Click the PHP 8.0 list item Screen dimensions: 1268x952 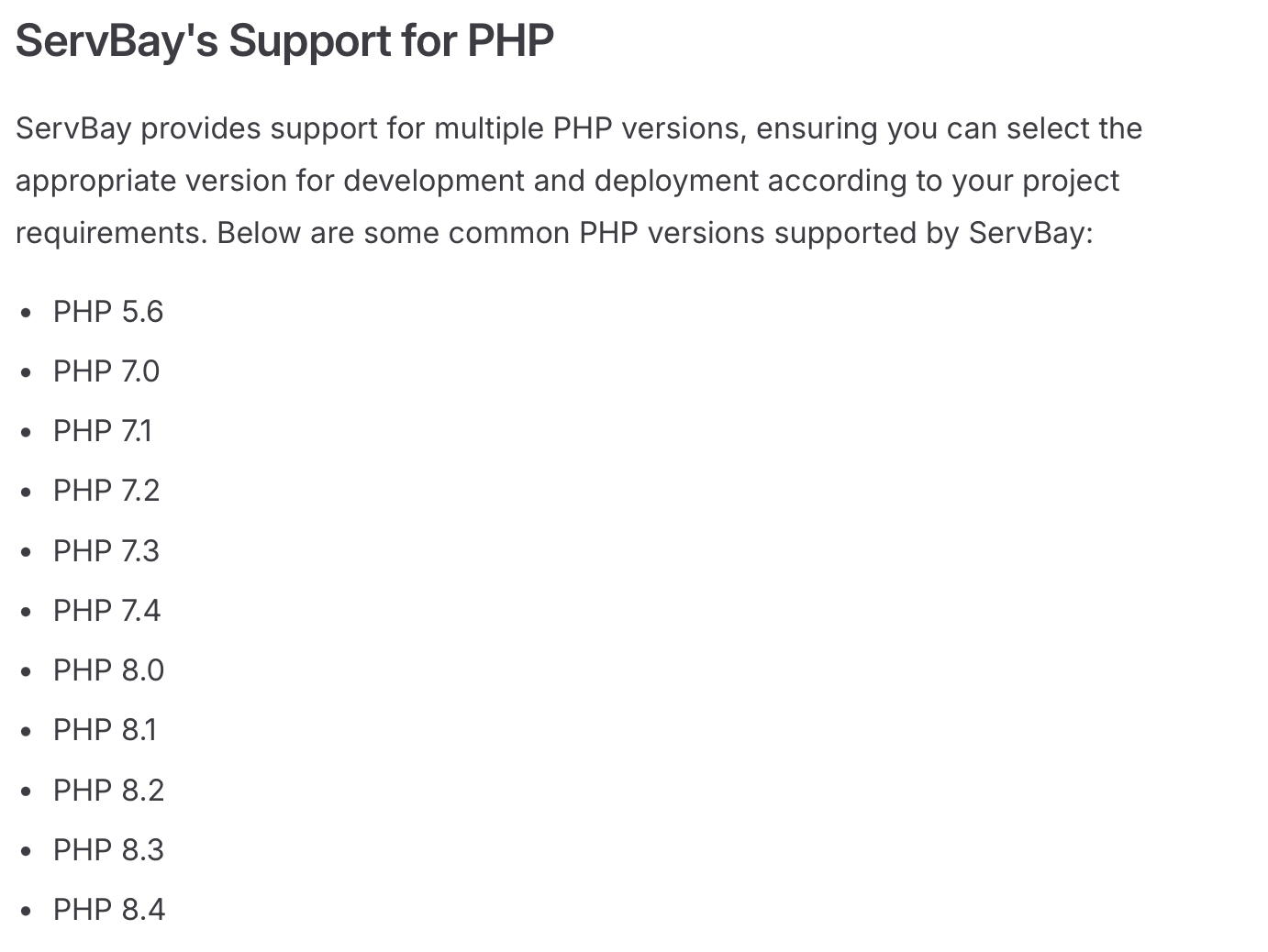[x=108, y=670]
